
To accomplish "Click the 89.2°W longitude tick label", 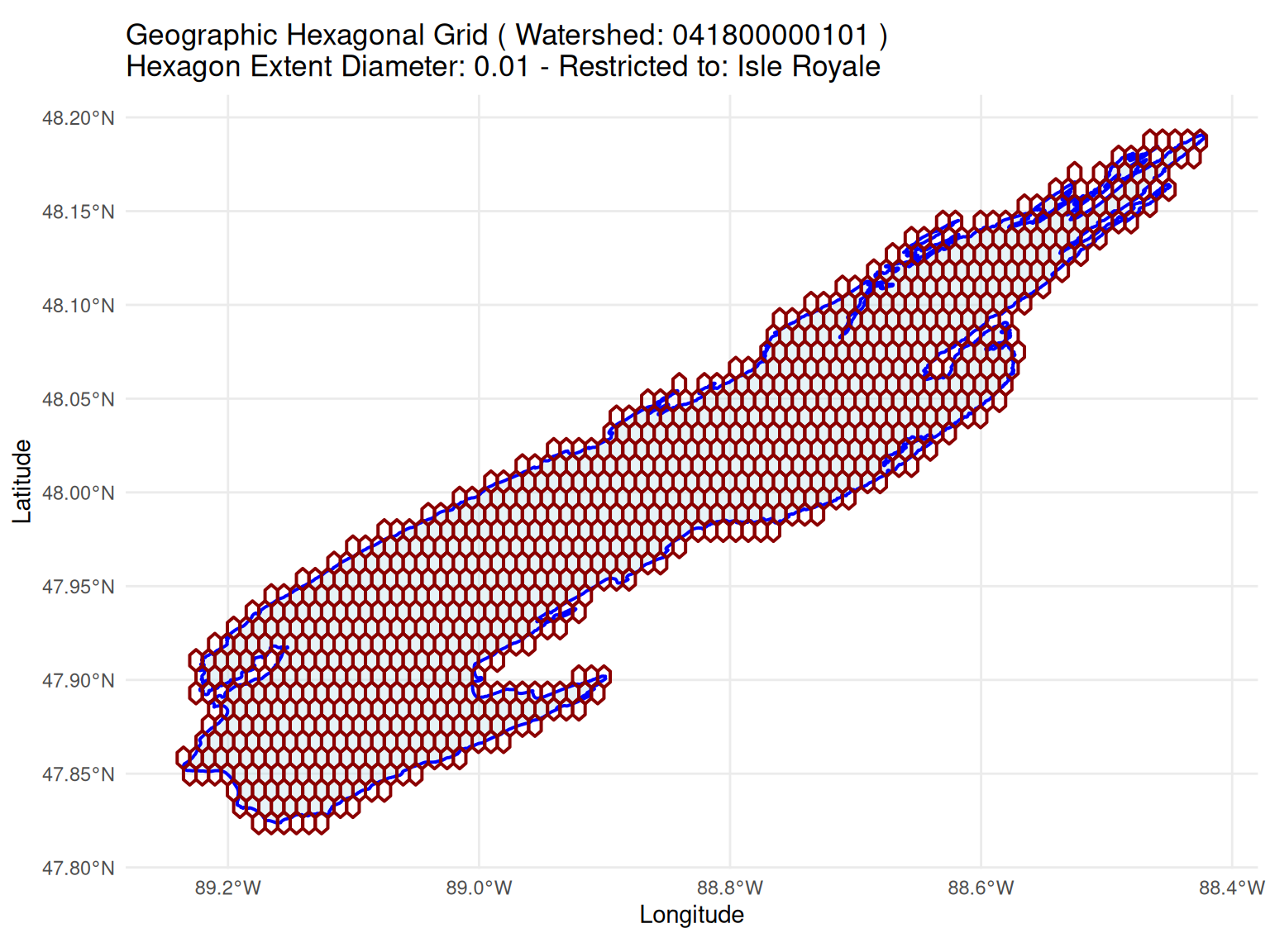I will (228, 889).
